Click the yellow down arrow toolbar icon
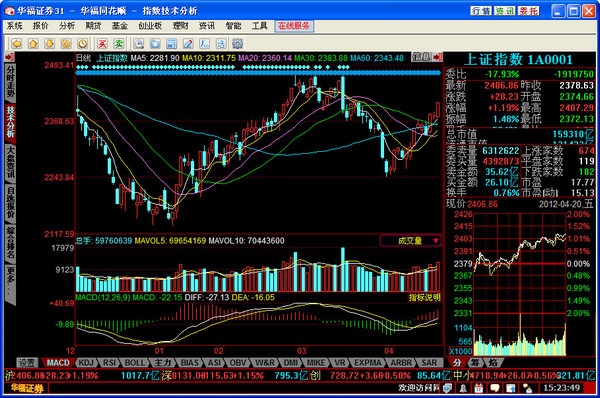Screen dimensions: 600x398 50,44
